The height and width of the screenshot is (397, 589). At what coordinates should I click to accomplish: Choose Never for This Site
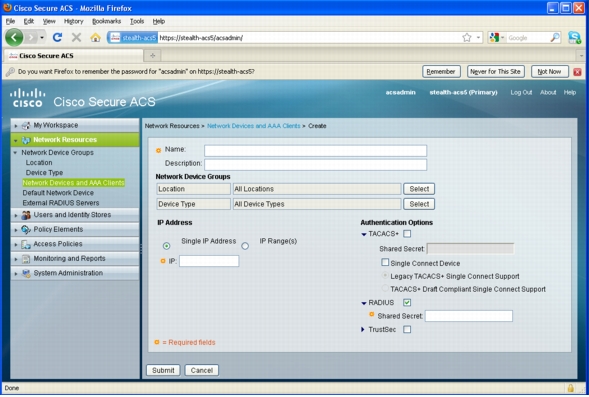pos(495,71)
